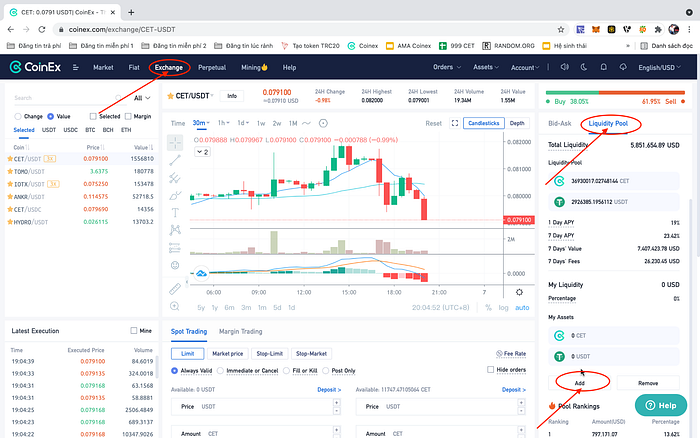Switch to the Margin Trading tab
This screenshot has height=438, width=700.
click(241, 331)
